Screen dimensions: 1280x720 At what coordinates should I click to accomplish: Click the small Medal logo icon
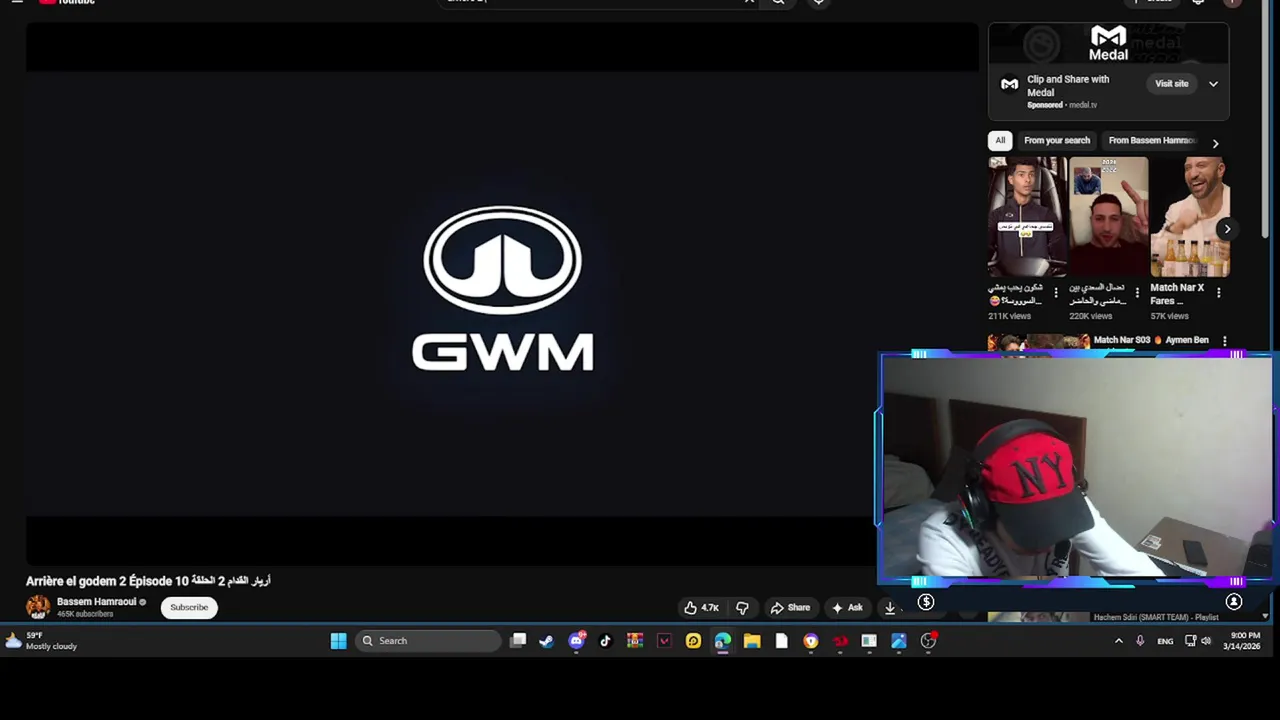tap(1009, 84)
